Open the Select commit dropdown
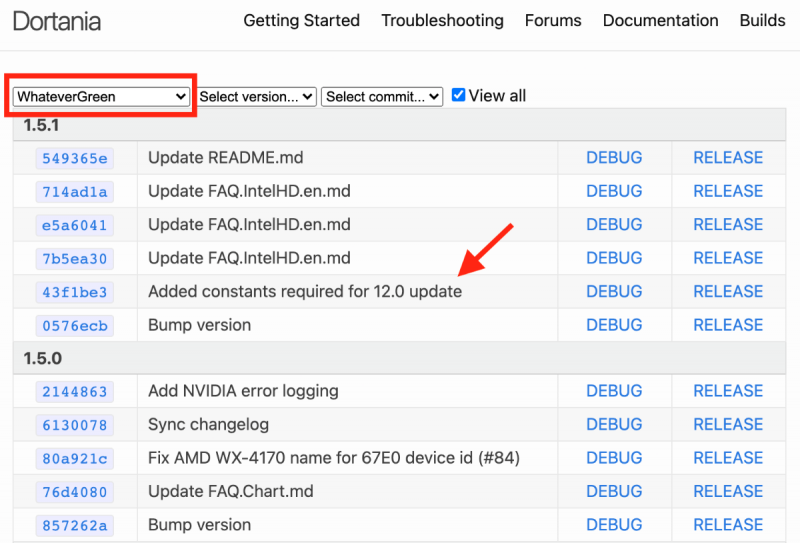This screenshot has width=800, height=543. pos(382,96)
